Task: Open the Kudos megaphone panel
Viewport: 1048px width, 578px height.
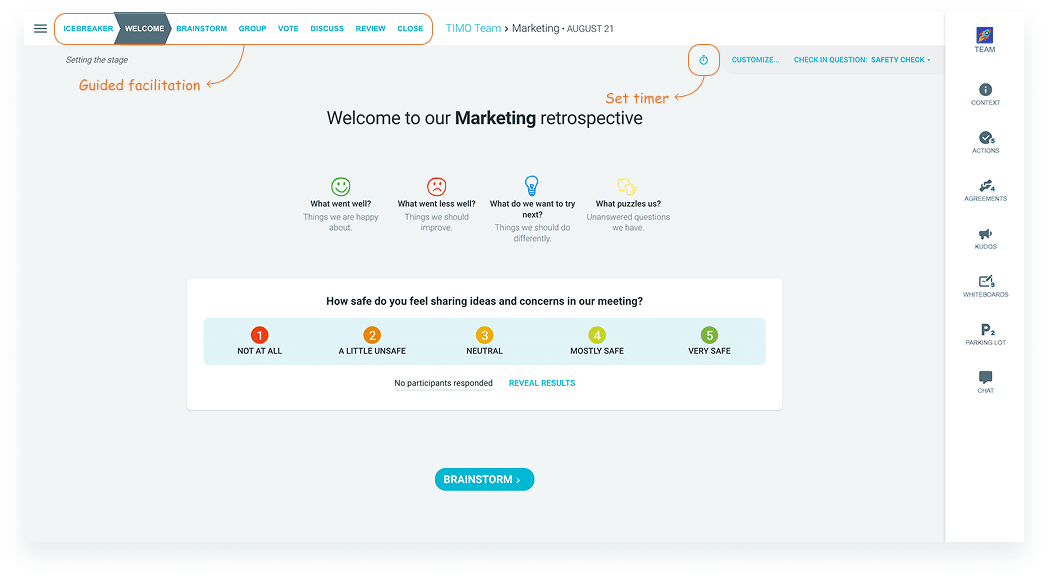Action: coord(986,239)
